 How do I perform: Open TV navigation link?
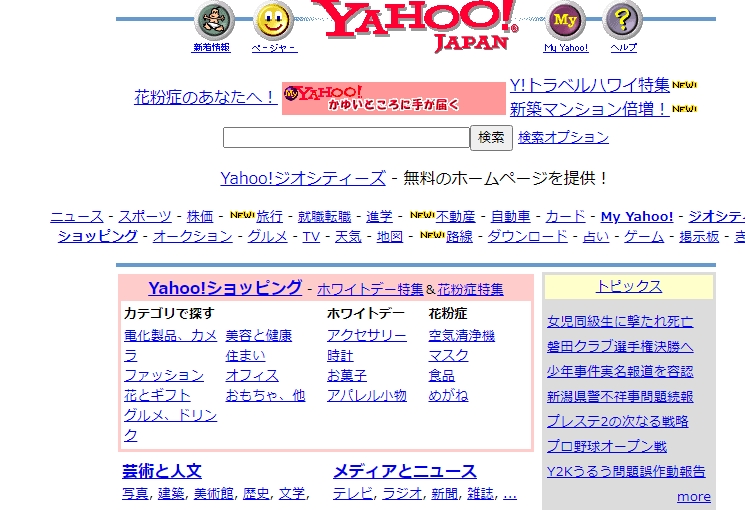(311, 236)
